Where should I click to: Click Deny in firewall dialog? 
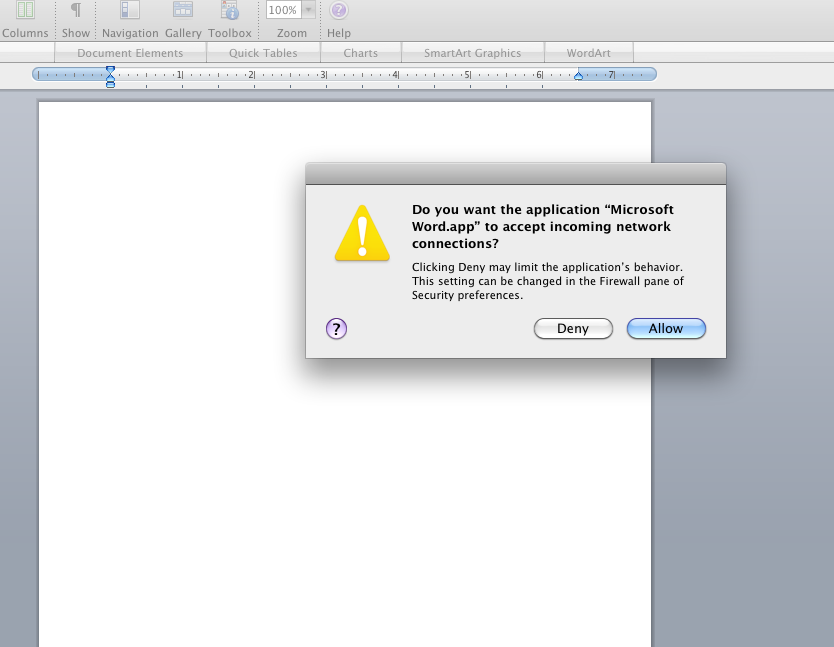(573, 329)
